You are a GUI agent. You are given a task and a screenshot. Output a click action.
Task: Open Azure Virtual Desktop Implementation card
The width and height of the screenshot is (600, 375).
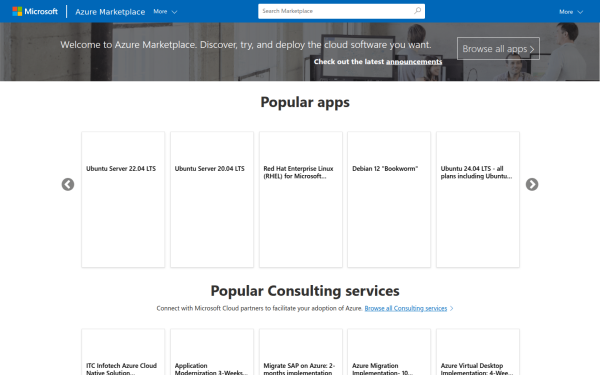pos(478,352)
